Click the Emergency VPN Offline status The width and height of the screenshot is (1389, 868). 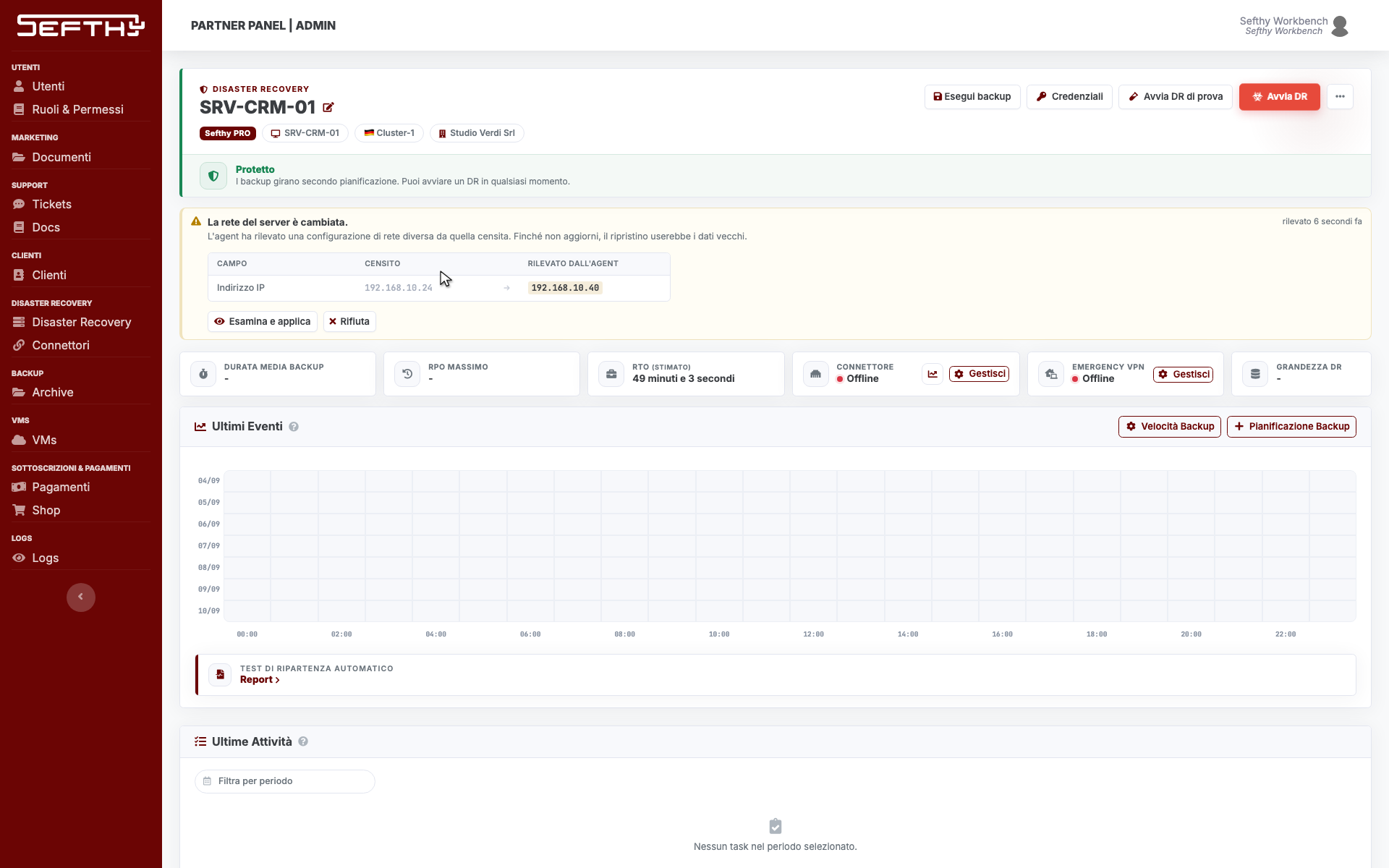[x=1093, y=379]
